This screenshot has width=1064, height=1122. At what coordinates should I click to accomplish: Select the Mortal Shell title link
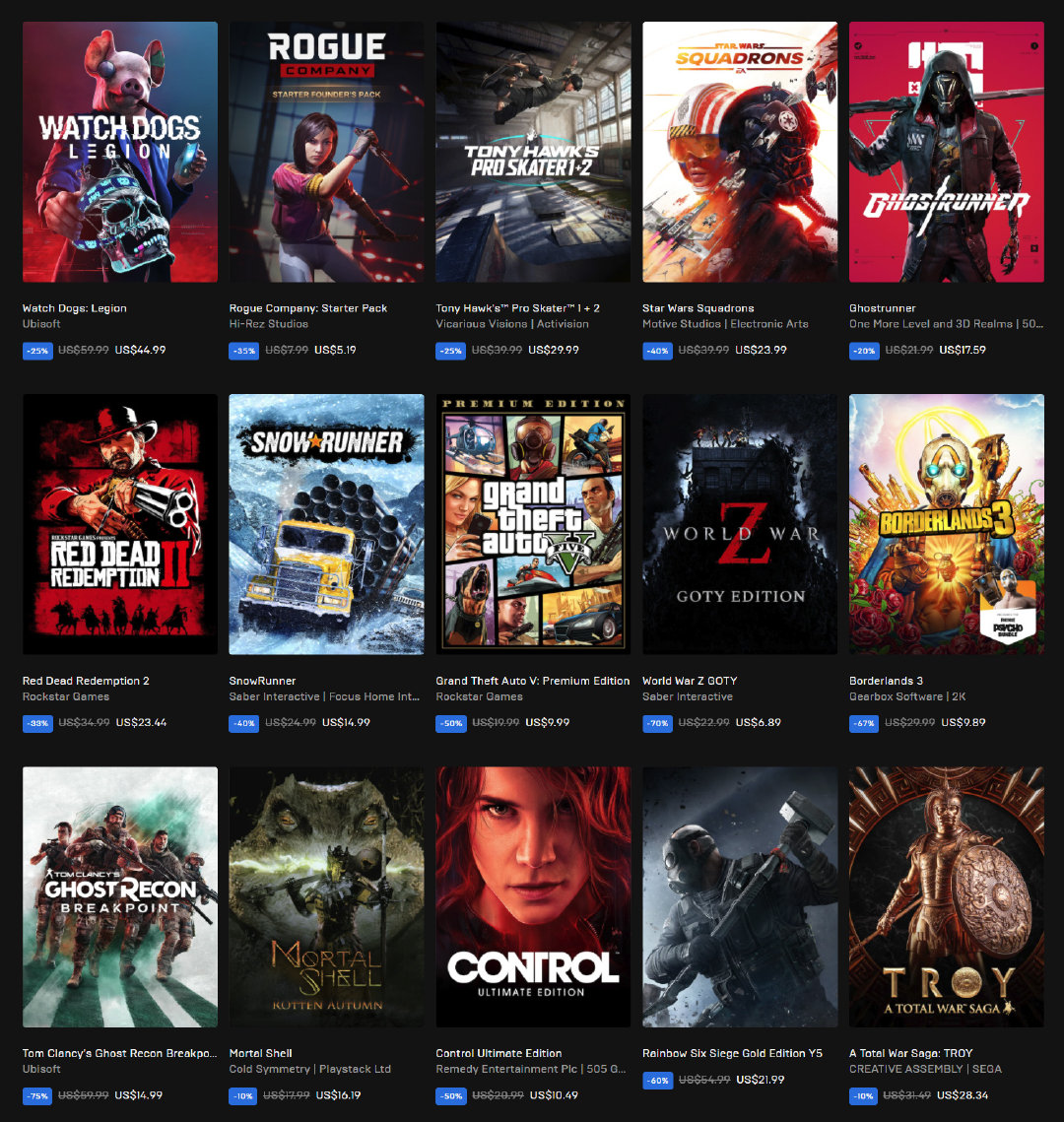click(x=260, y=1053)
